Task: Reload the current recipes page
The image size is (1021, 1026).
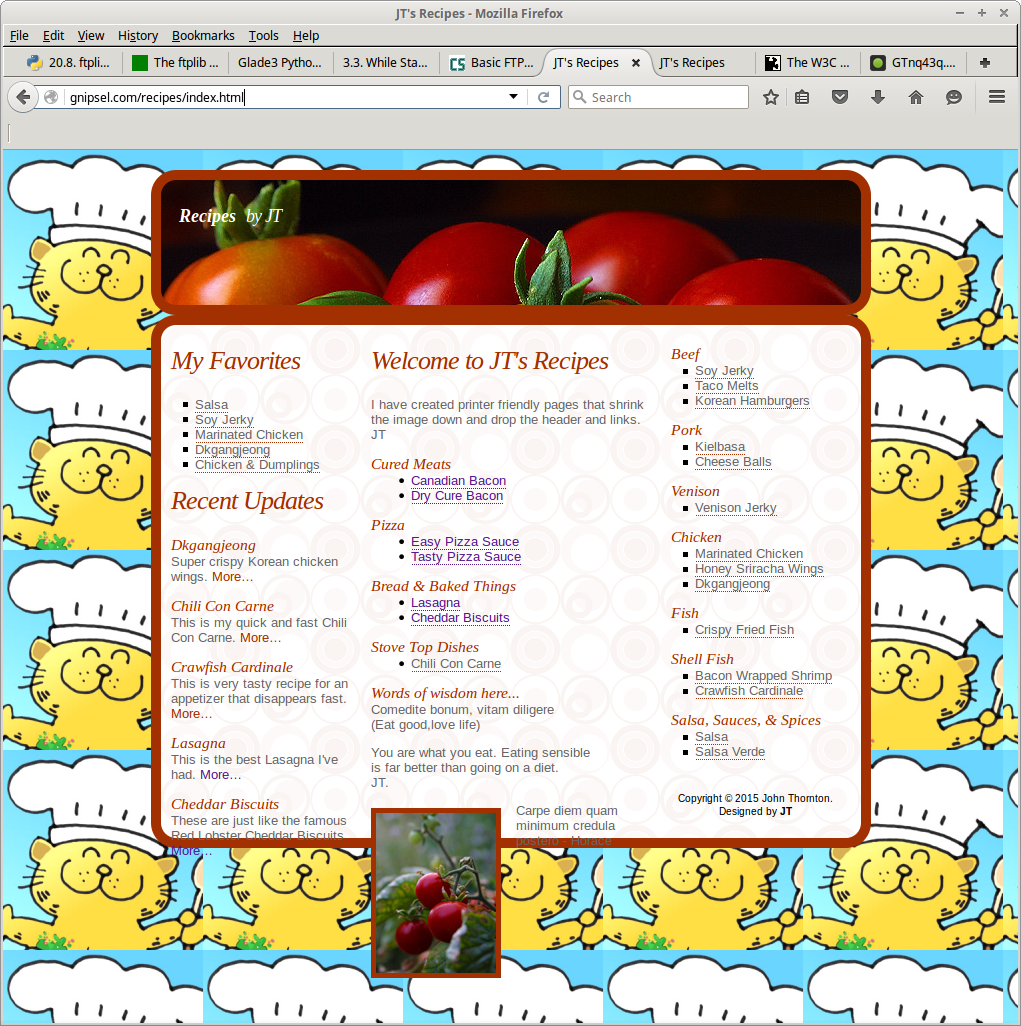Action: 543,97
